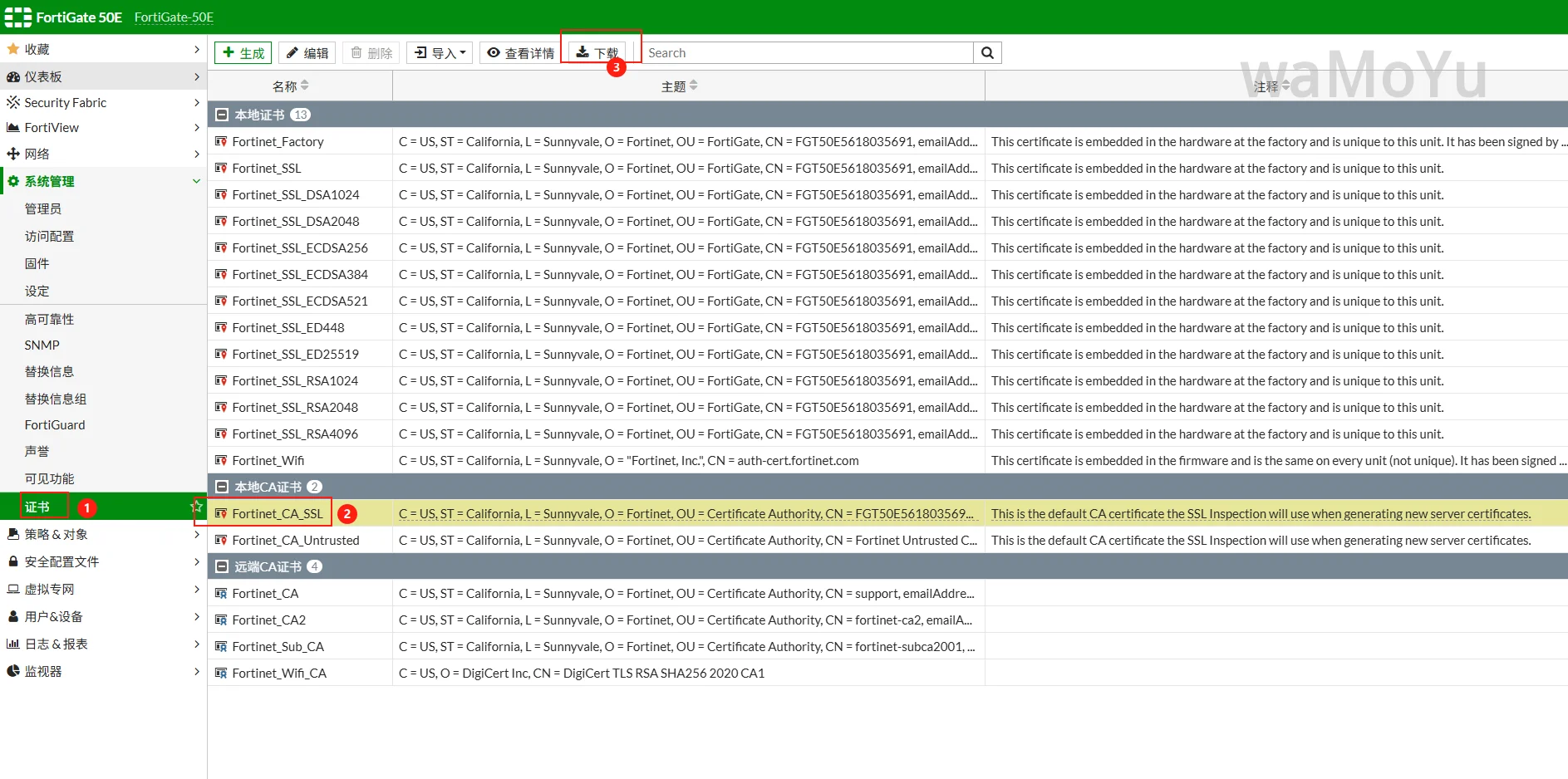Click the FortiGate 50E logo icon
Screen dimensions: 1568x779
click(17, 17)
